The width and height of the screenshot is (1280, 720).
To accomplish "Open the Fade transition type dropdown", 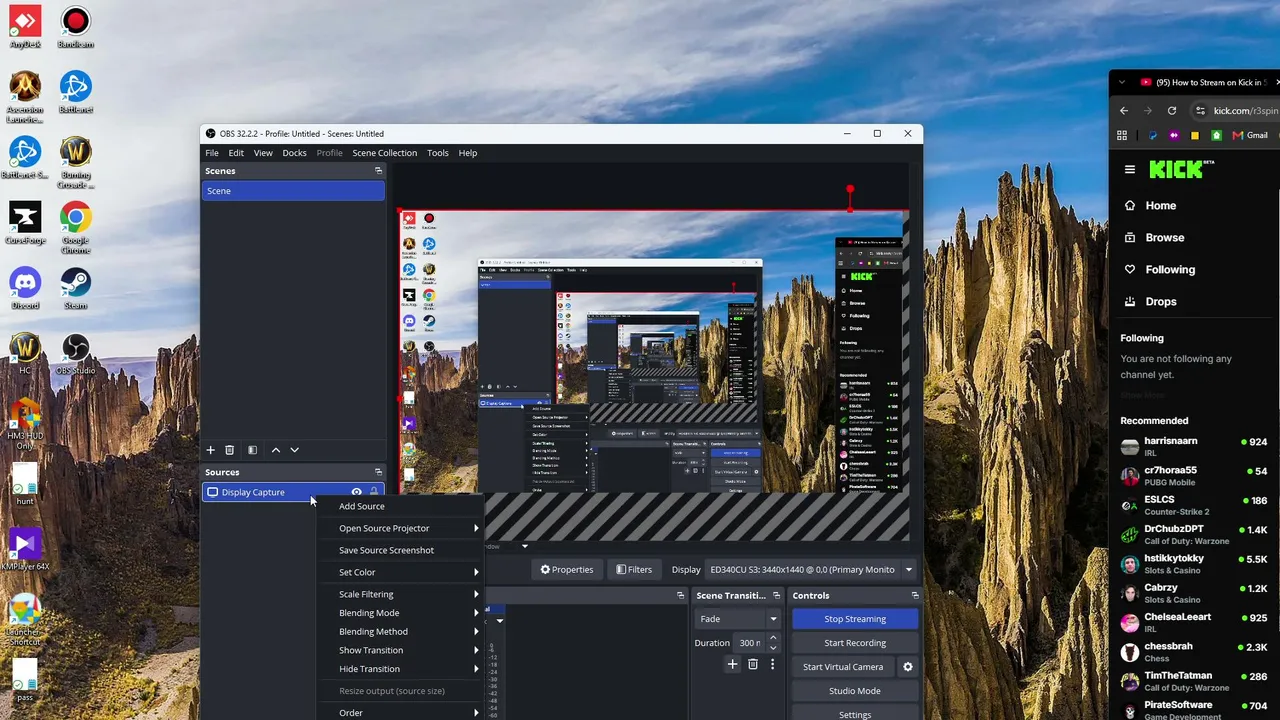I will [737, 619].
